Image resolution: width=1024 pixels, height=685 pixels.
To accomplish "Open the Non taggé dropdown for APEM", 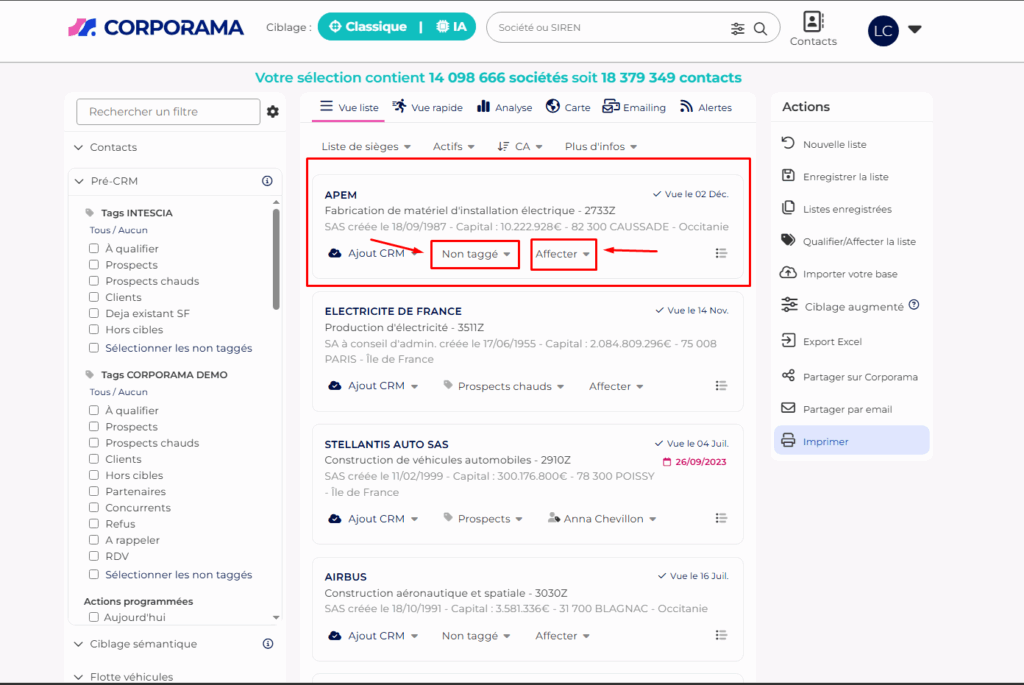I will (475, 254).
